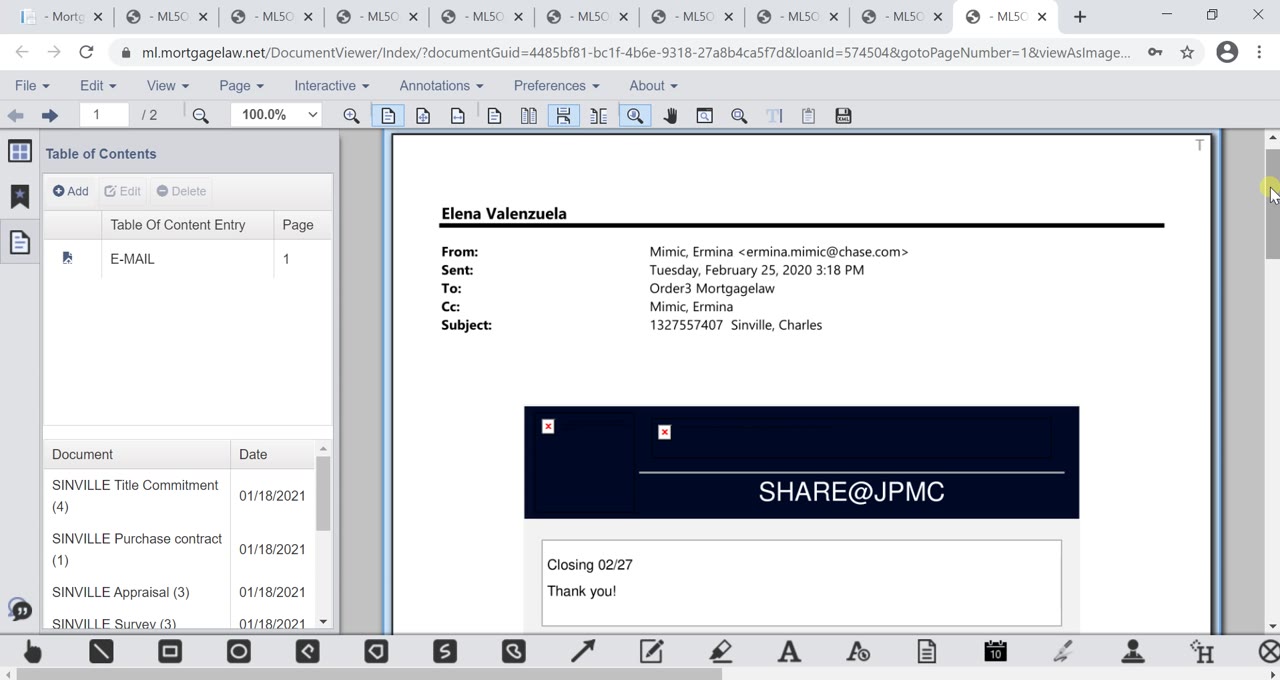Open the thumbnails panel icon
The width and height of the screenshot is (1280, 680).
click(19, 151)
